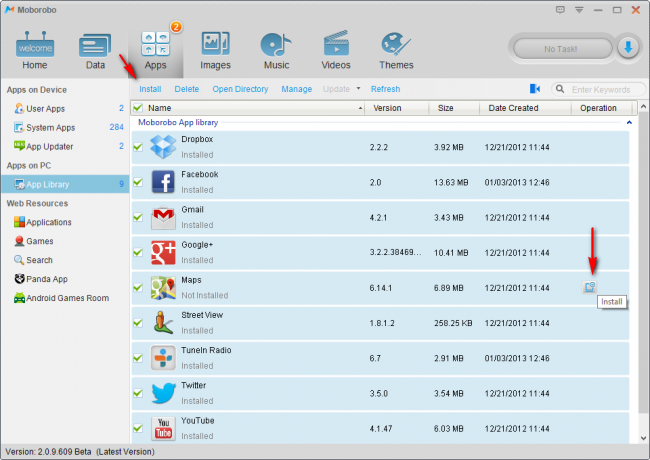Click the No Task status bar
Screen dimensions: 650x460
(x=563, y=47)
